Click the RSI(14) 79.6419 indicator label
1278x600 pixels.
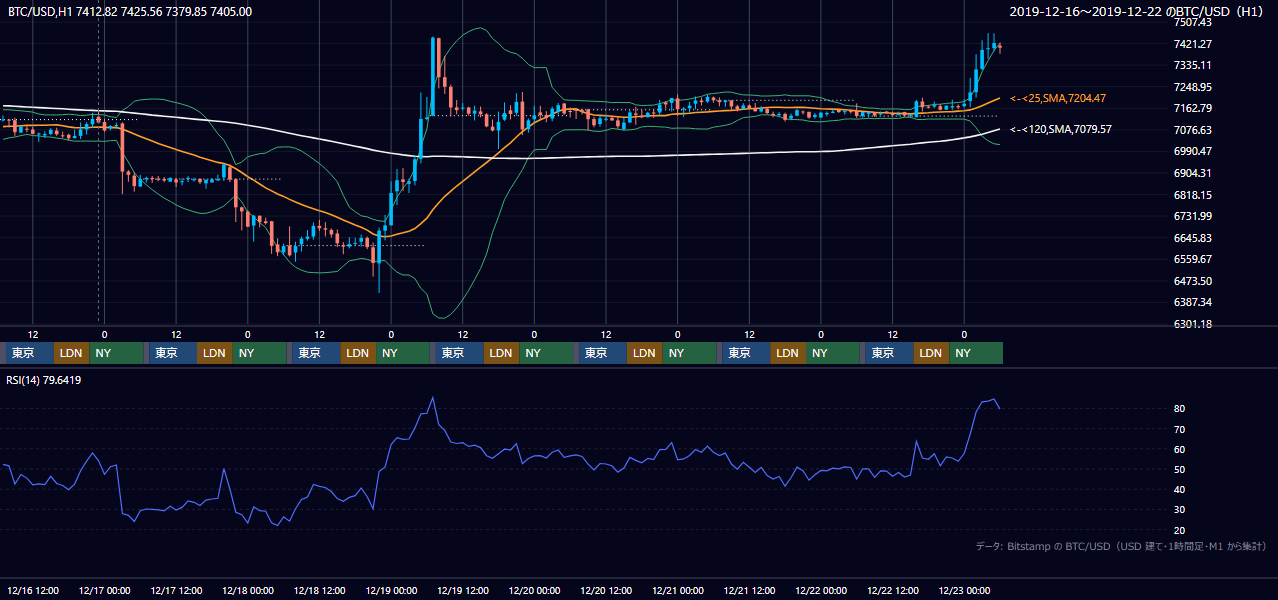44,380
